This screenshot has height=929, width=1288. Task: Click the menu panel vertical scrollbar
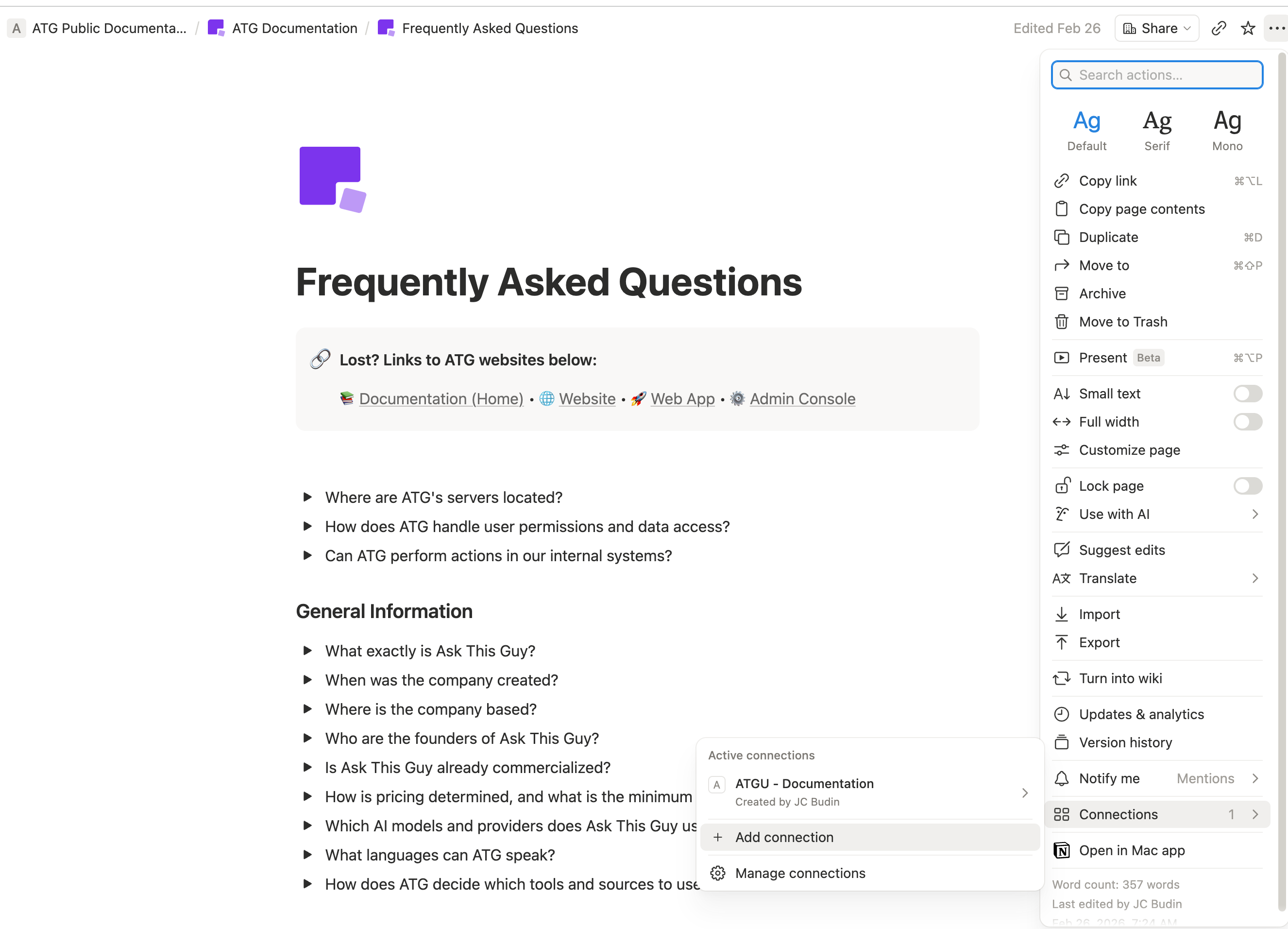pos(1282,483)
